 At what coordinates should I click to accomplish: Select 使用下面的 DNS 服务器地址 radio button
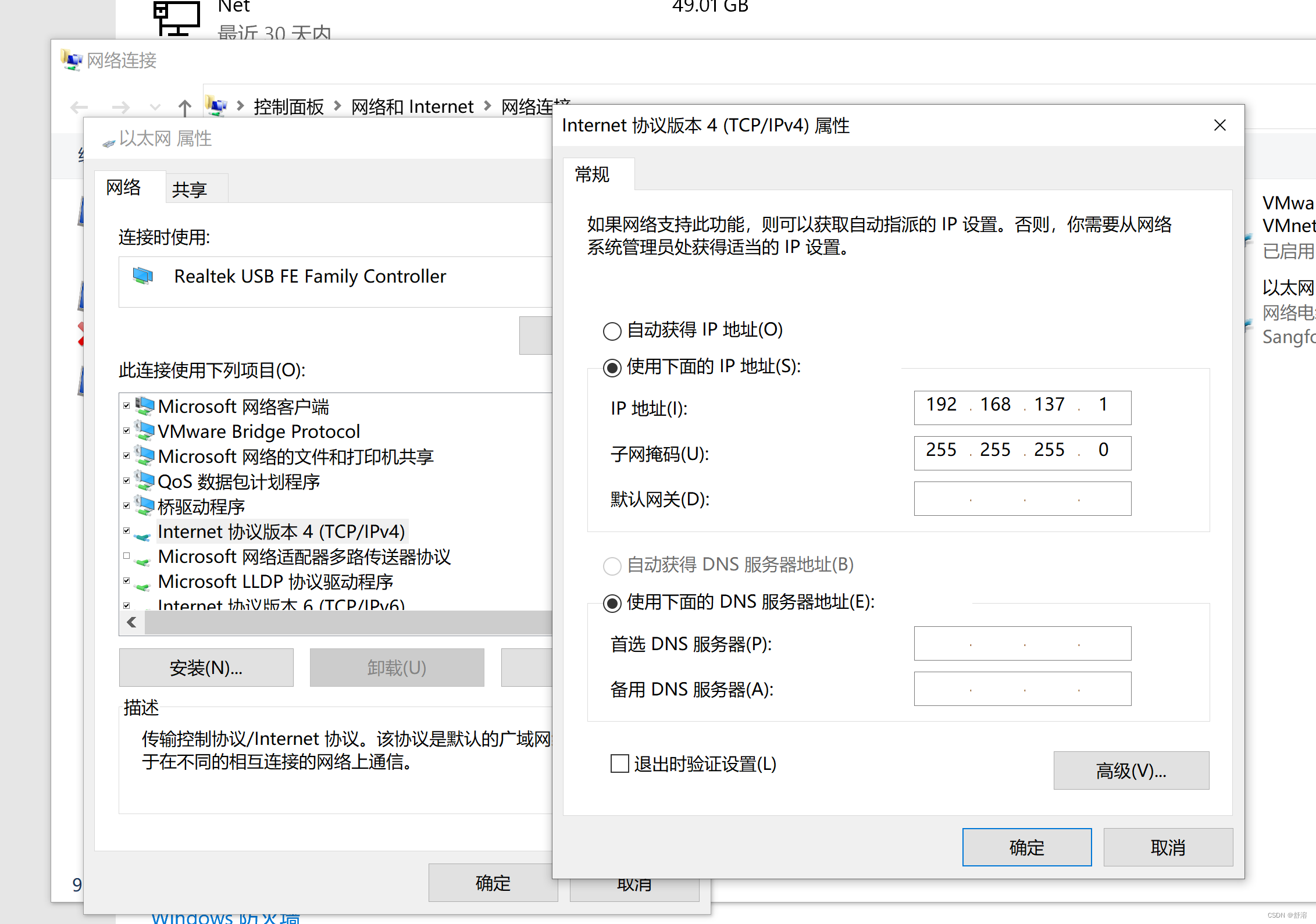point(612,603)
